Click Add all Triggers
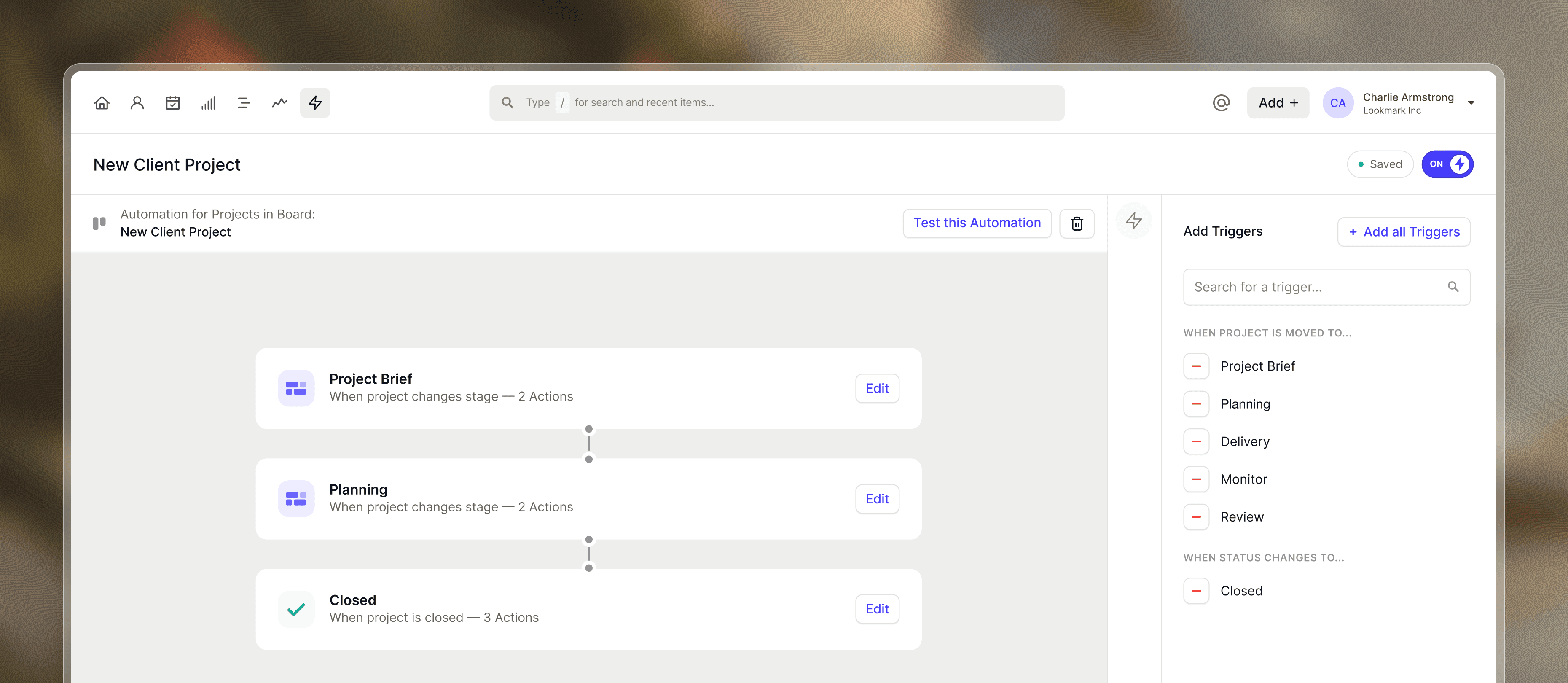 1403,232
